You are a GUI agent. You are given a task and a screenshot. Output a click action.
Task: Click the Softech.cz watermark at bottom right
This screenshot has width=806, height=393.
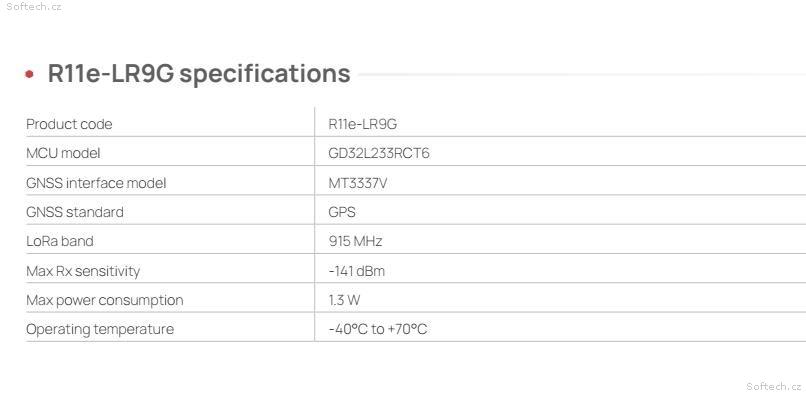(x=774, y=386)
